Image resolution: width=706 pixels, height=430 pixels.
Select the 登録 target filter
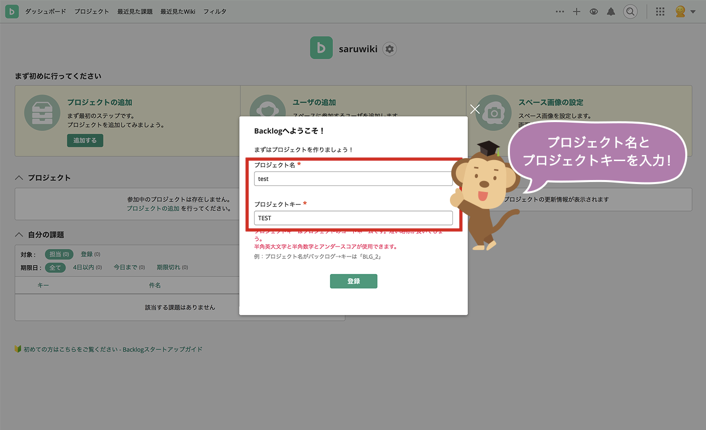tap(91, 254)
